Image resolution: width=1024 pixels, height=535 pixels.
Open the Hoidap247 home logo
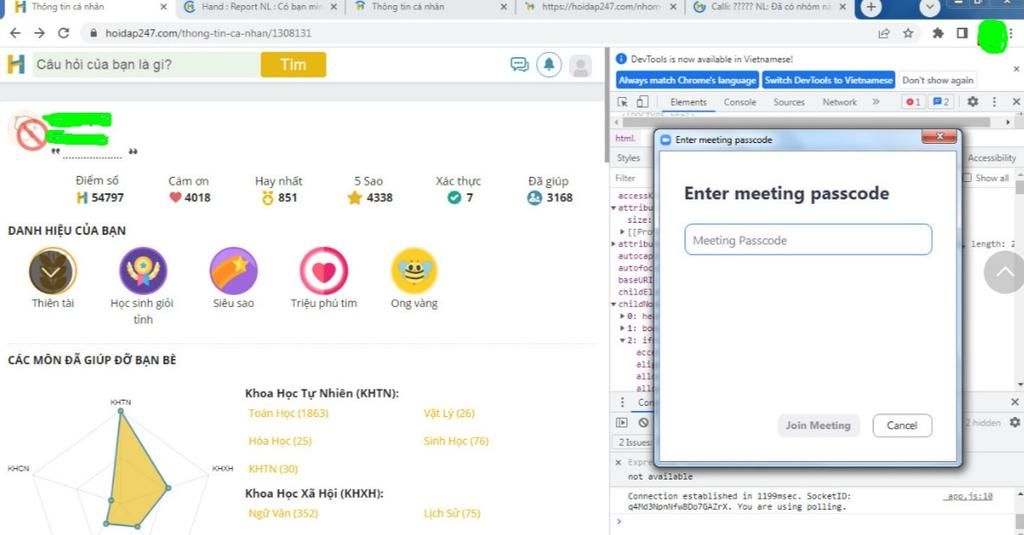pyautogui.click(x=16, y=64)
